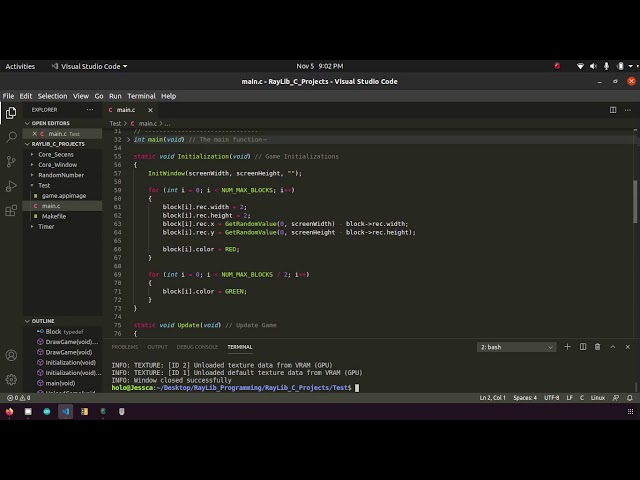Viewport: 640px width, 480px height.
Task: Open the Terminal menu
Action: point(141,96)
